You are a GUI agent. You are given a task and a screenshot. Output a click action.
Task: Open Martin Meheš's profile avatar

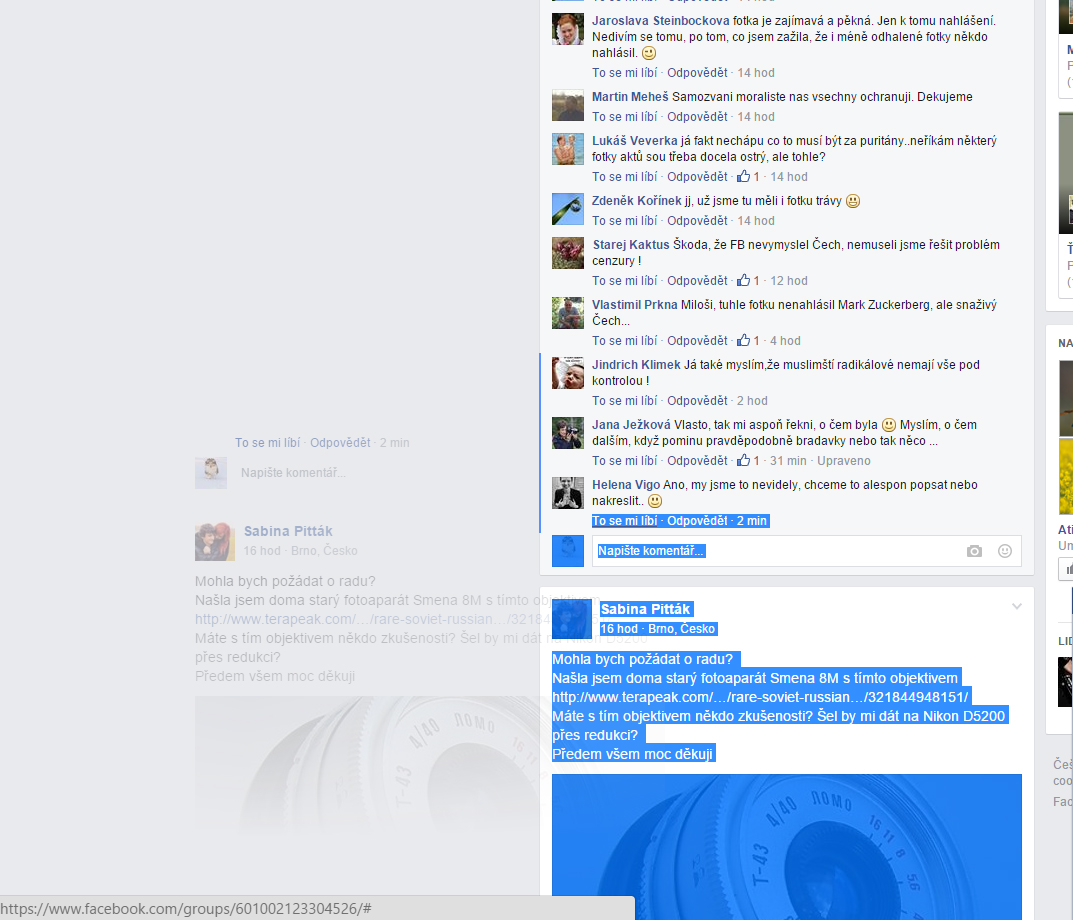click(568, 105)
